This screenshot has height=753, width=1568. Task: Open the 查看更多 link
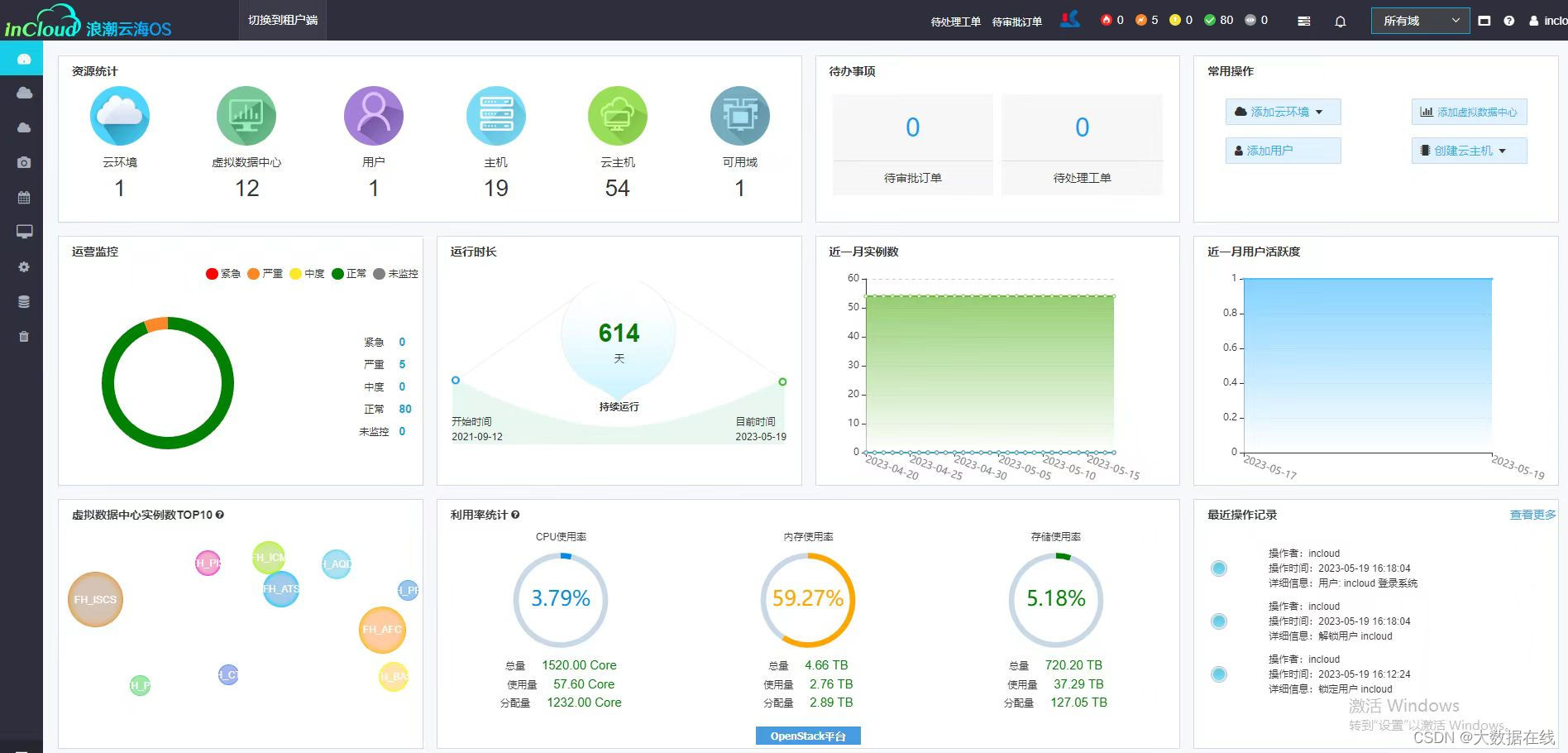[x=1532, y=515]
